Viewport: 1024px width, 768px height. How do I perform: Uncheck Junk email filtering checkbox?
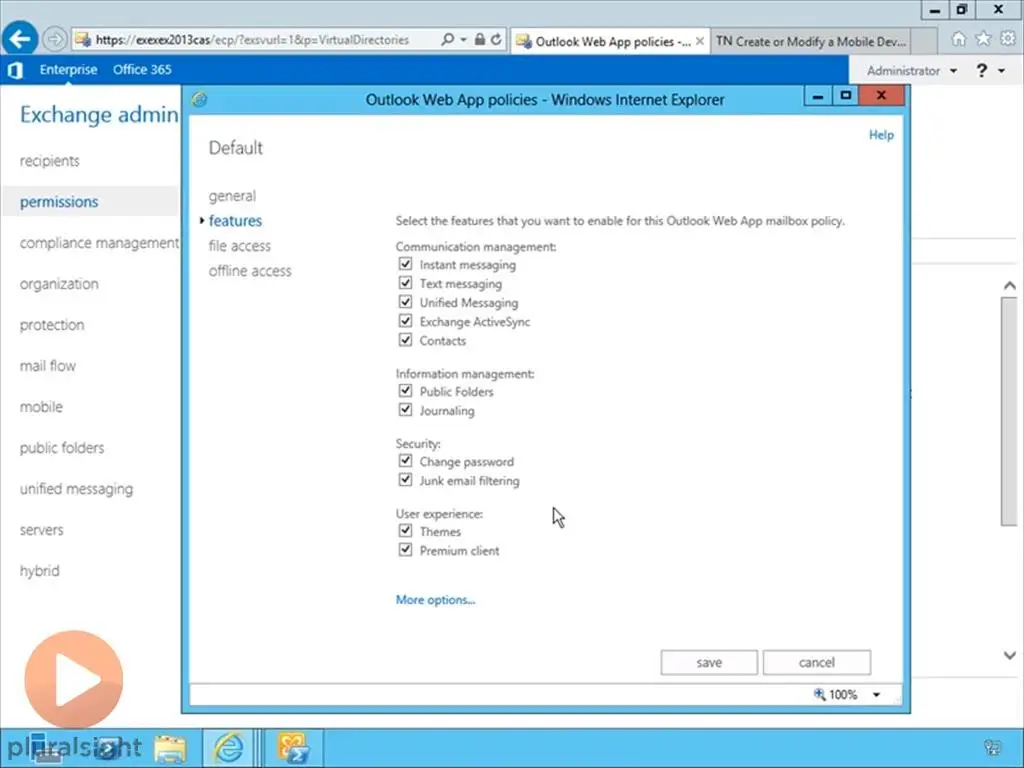[406, 479]
